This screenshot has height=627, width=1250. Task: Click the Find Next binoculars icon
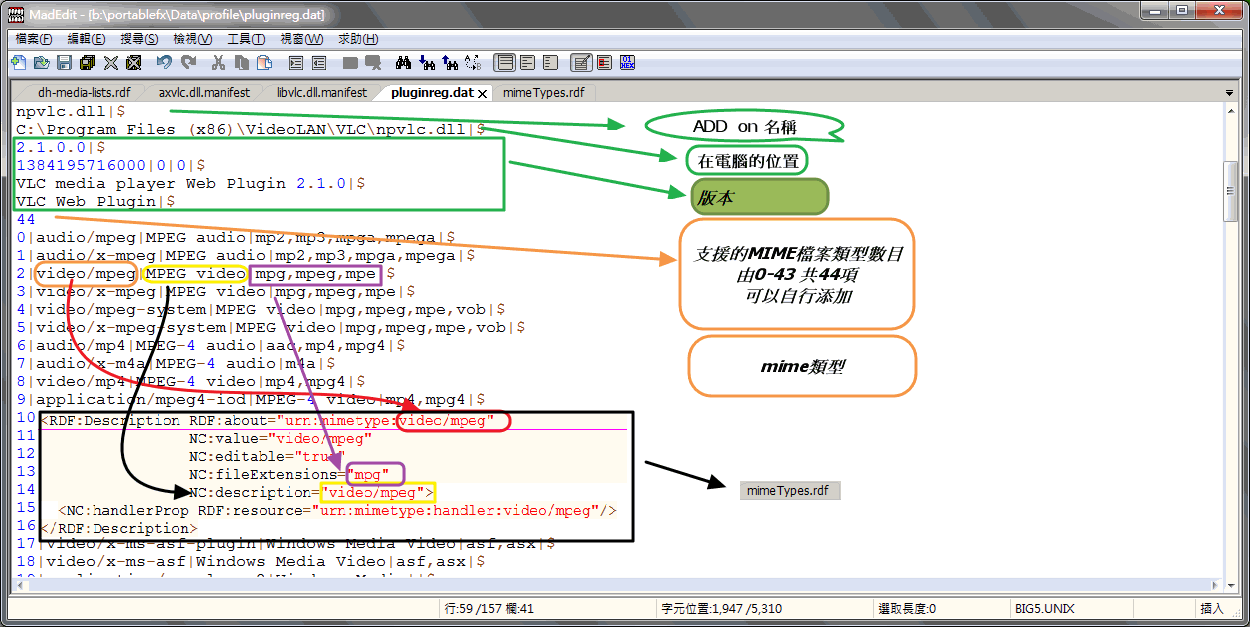427,63
